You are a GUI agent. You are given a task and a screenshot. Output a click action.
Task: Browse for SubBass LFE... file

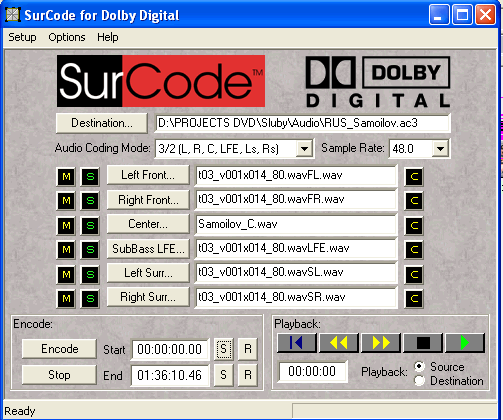pos(148,249)
